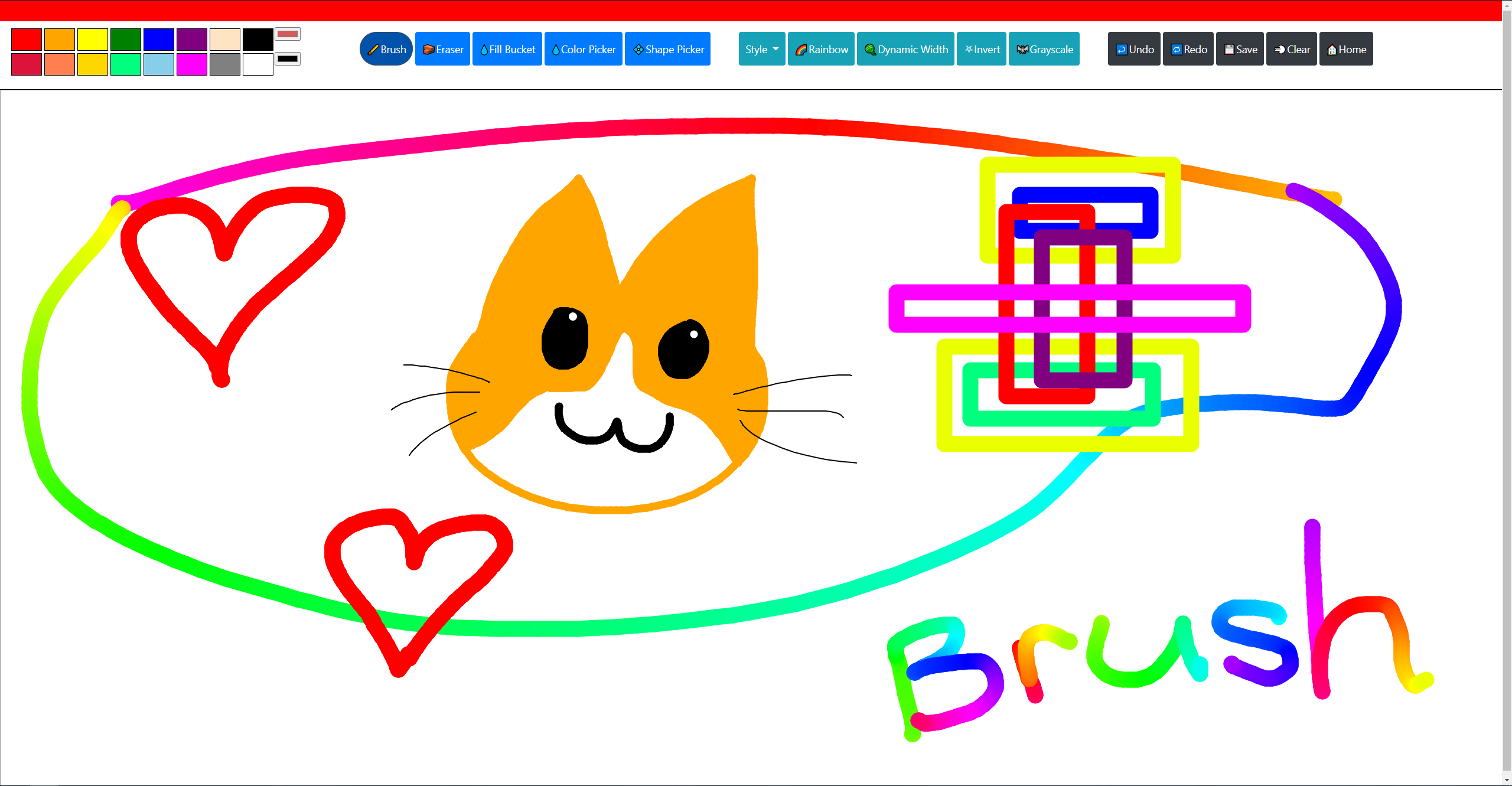
Task: Pick the spring green swatch
Action: pos(126,64)
